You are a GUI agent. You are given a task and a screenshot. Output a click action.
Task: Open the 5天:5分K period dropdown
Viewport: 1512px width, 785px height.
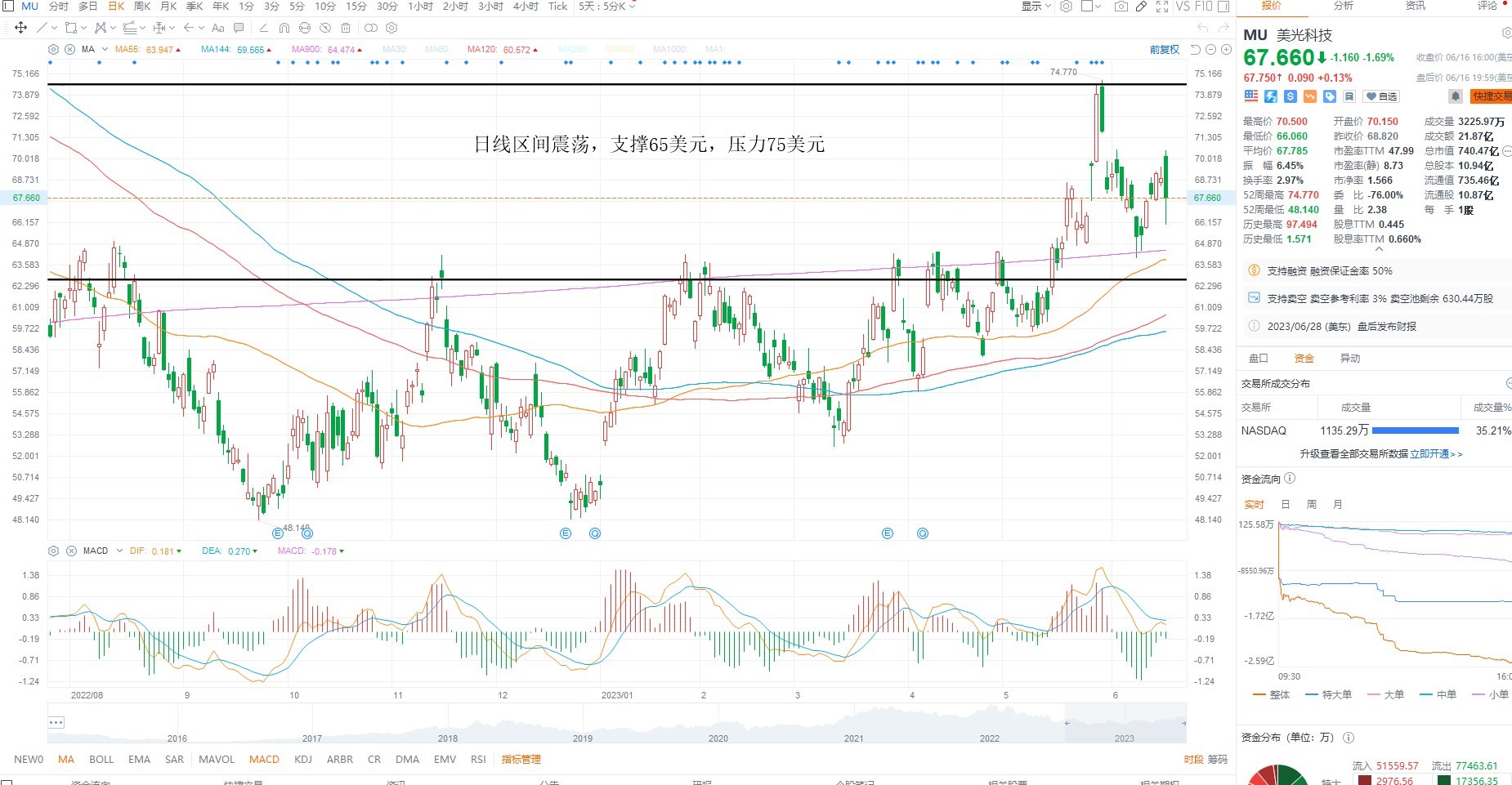607,6
